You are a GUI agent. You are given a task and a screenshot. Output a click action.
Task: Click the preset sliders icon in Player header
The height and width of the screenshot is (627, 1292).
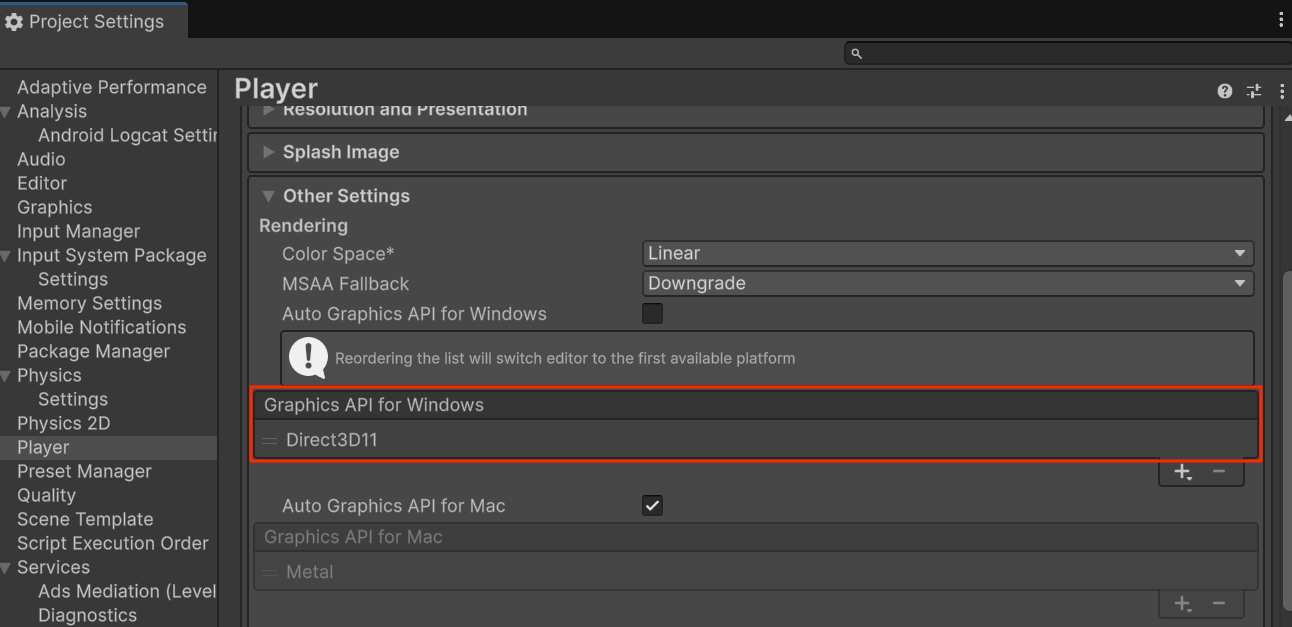coord(1254,90)
